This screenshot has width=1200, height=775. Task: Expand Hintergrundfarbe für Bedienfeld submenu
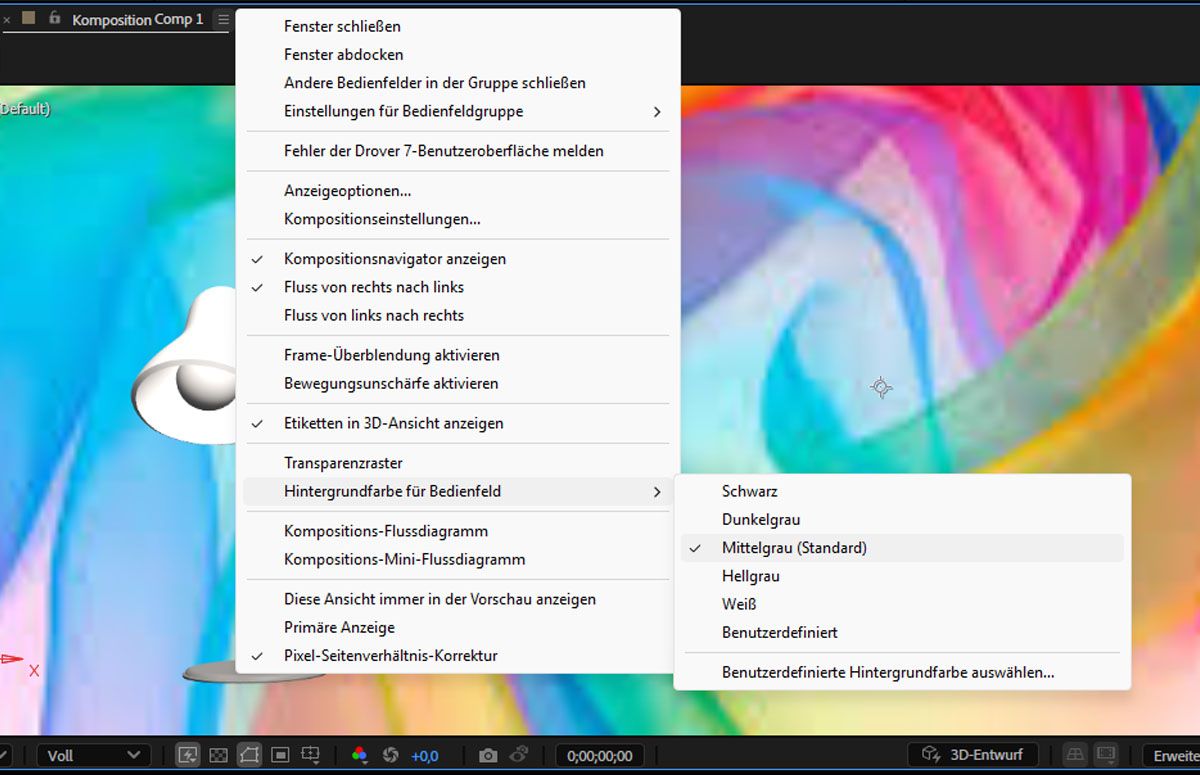coord(457,491)
